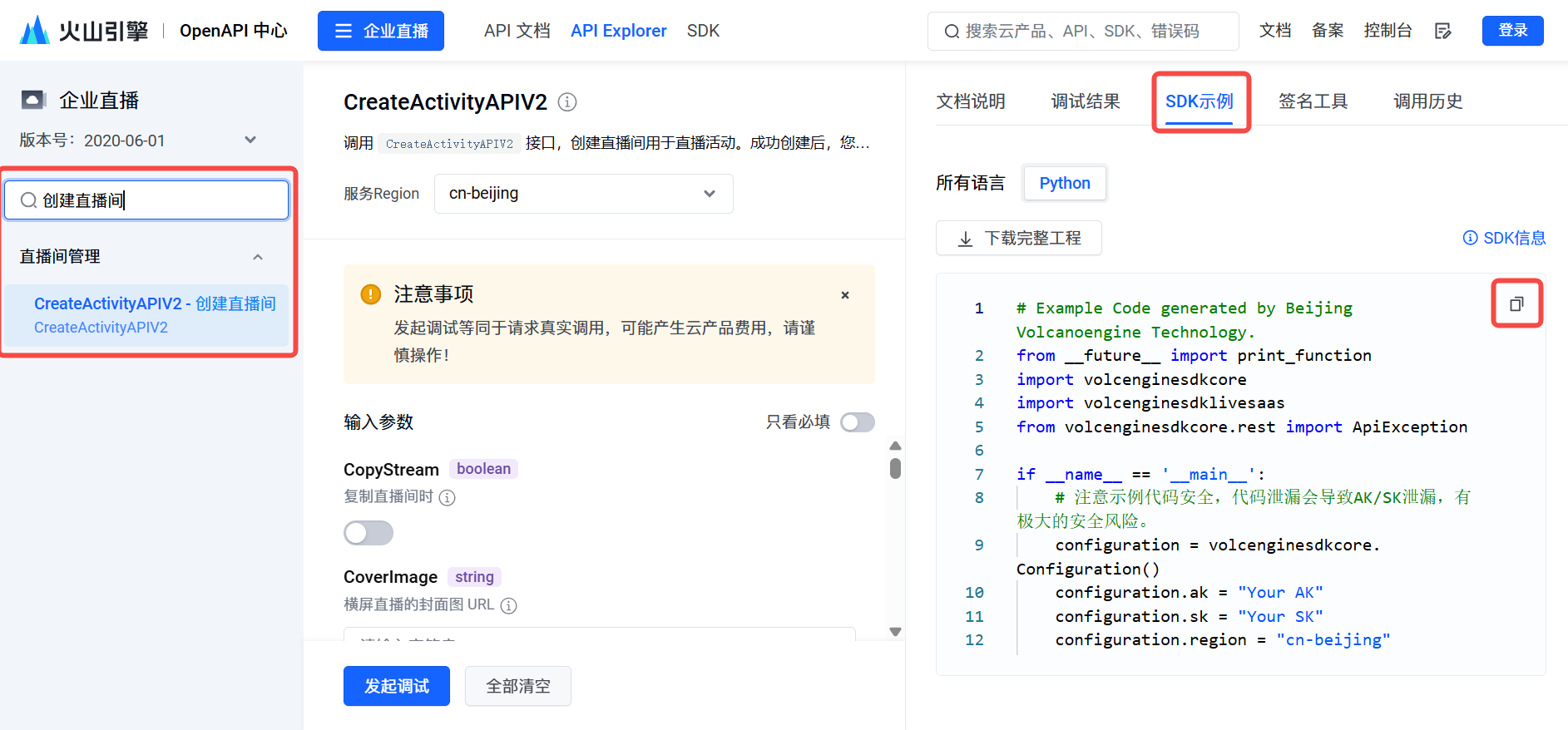
Task: Click info icon next to 复制直播间时
Action: point(448,497)
